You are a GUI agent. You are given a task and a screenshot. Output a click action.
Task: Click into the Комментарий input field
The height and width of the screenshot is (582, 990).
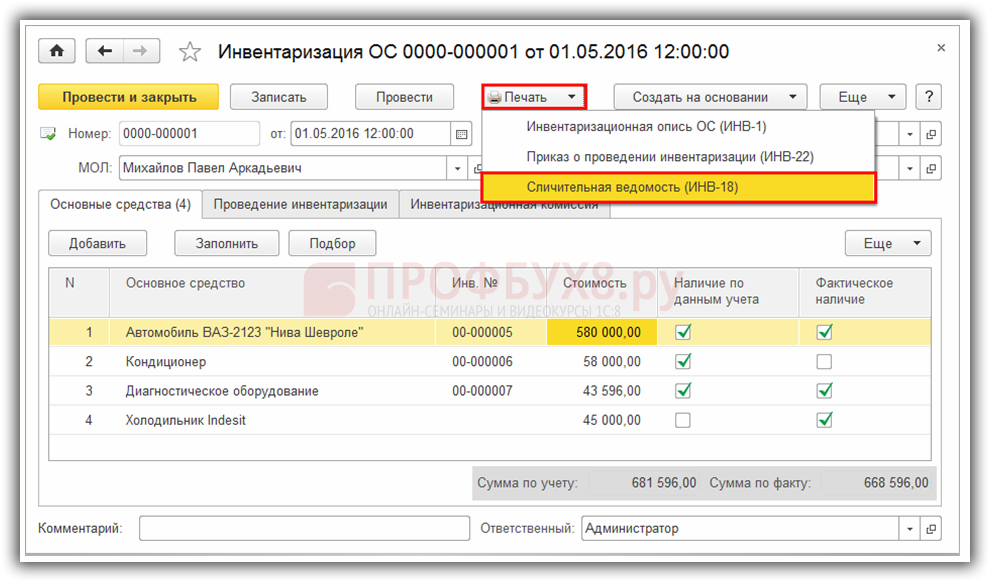303,529
